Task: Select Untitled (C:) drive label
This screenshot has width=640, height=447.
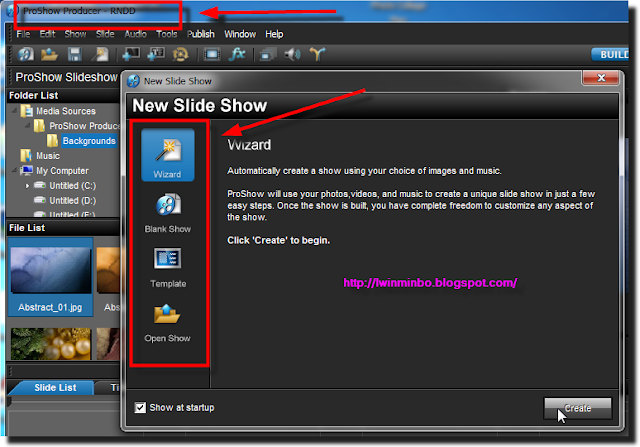Action: click(73, 186)
